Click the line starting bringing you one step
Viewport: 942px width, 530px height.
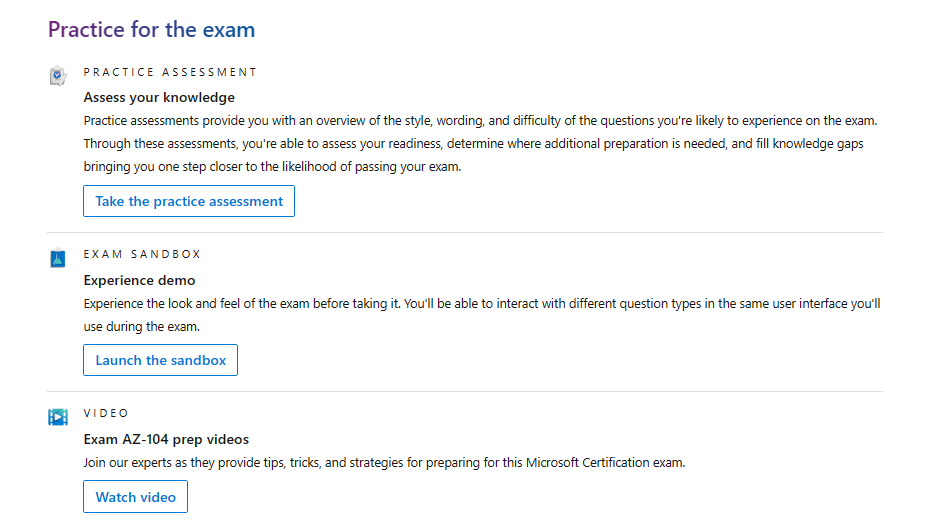[272, 166]
